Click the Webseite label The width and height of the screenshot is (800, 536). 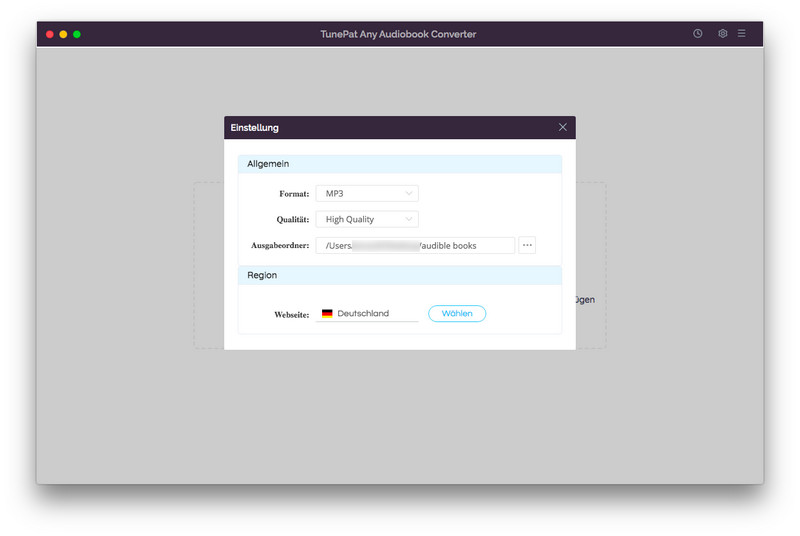click(292, 315)
